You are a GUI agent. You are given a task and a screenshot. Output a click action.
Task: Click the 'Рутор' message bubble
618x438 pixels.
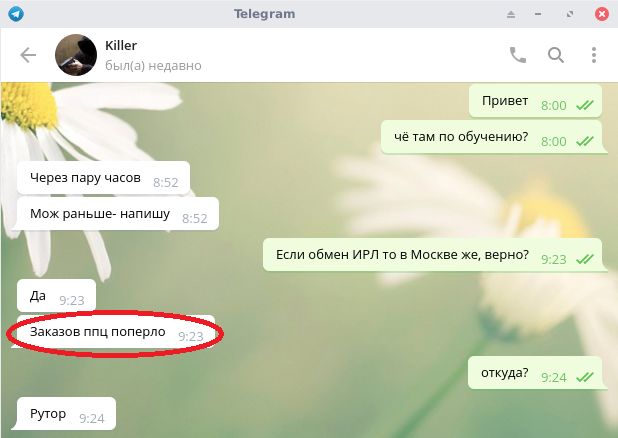(66, 414)
